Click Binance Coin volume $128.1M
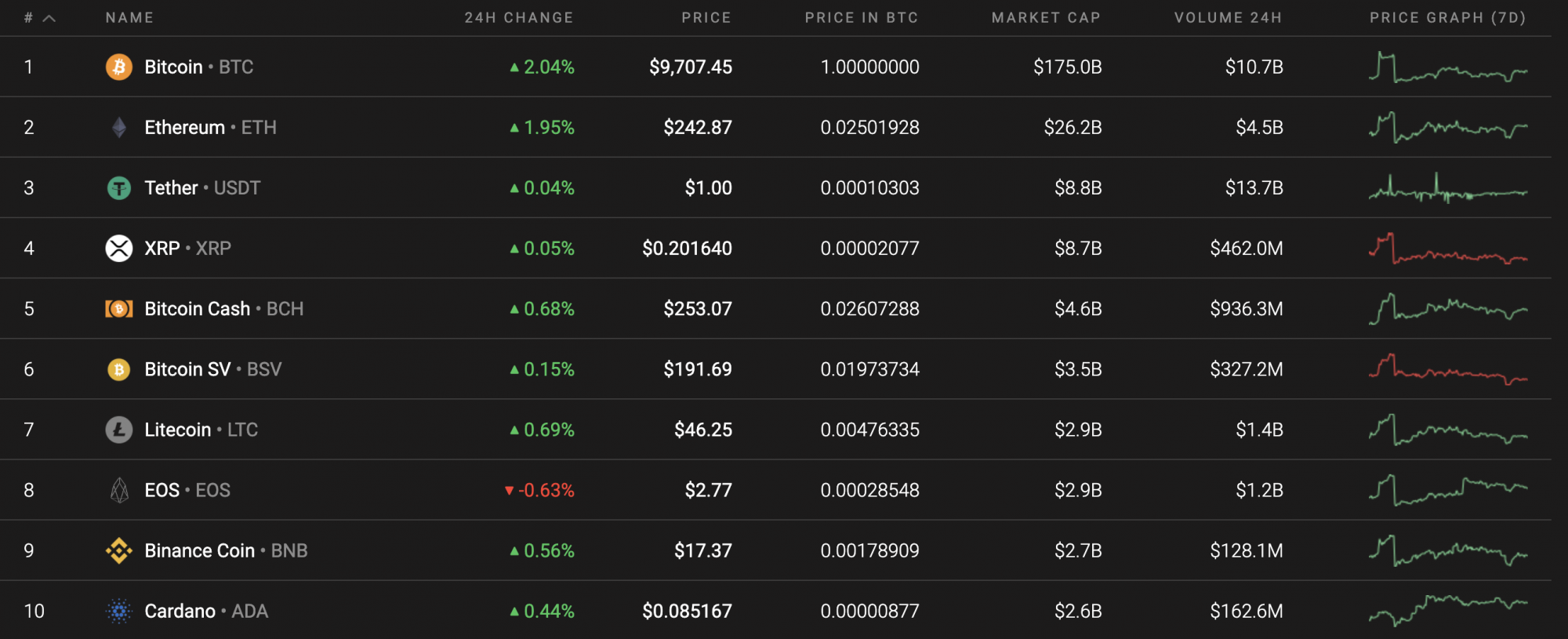This screenshot has width=1568, height=639. 1247,550
